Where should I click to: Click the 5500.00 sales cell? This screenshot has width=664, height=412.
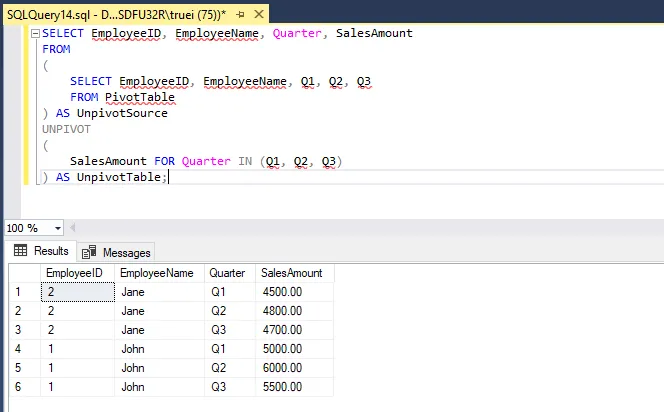295,387
